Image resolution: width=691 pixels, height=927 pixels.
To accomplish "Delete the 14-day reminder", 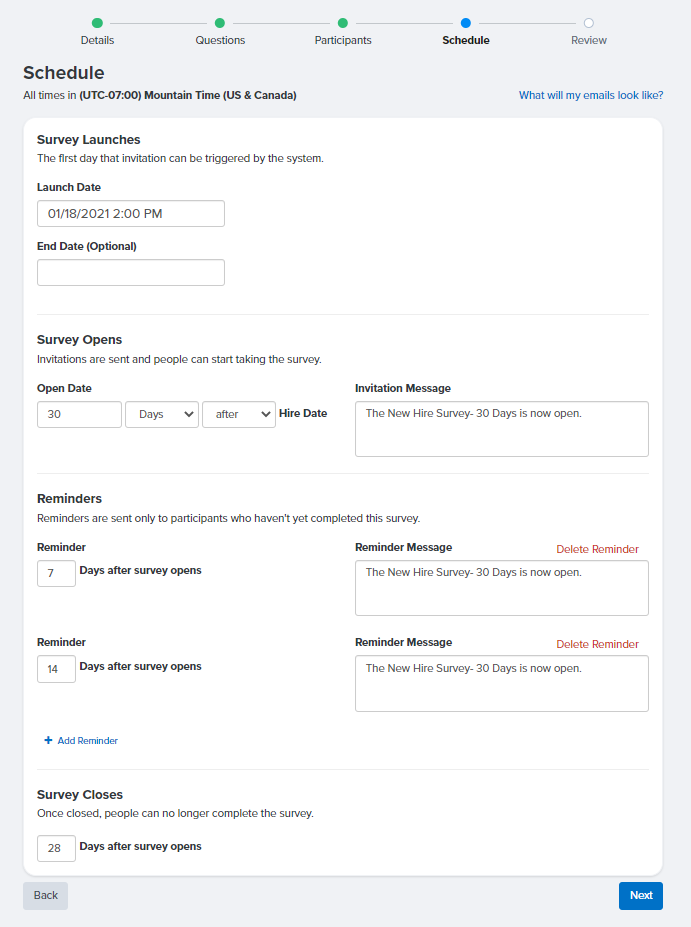I will click(597, 644).
